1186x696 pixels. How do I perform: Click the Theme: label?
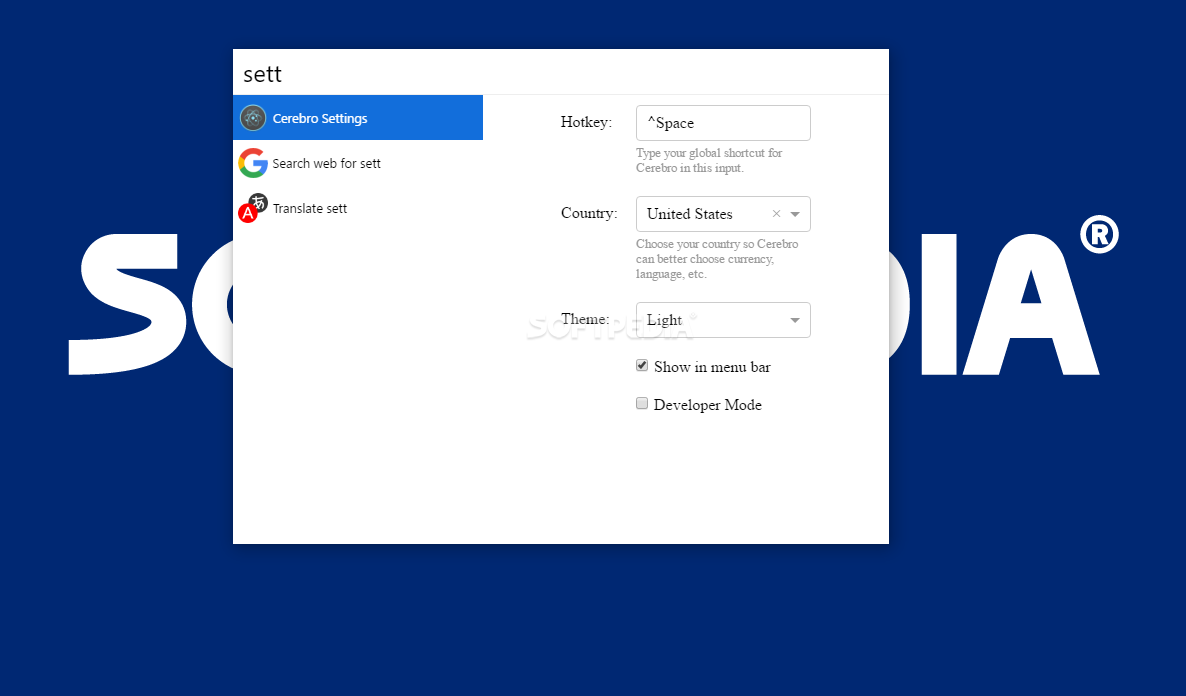coord(585,318)
